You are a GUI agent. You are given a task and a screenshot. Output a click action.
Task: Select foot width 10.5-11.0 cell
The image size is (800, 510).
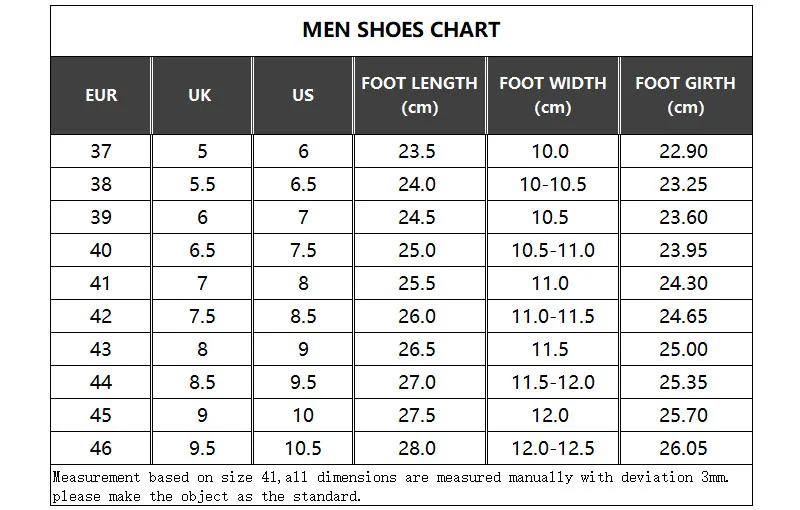coord(552,250)
